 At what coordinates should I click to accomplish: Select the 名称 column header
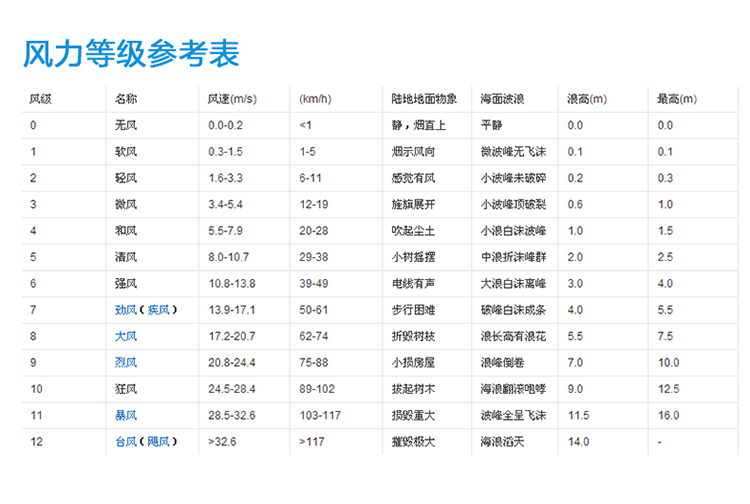(126, 100)
